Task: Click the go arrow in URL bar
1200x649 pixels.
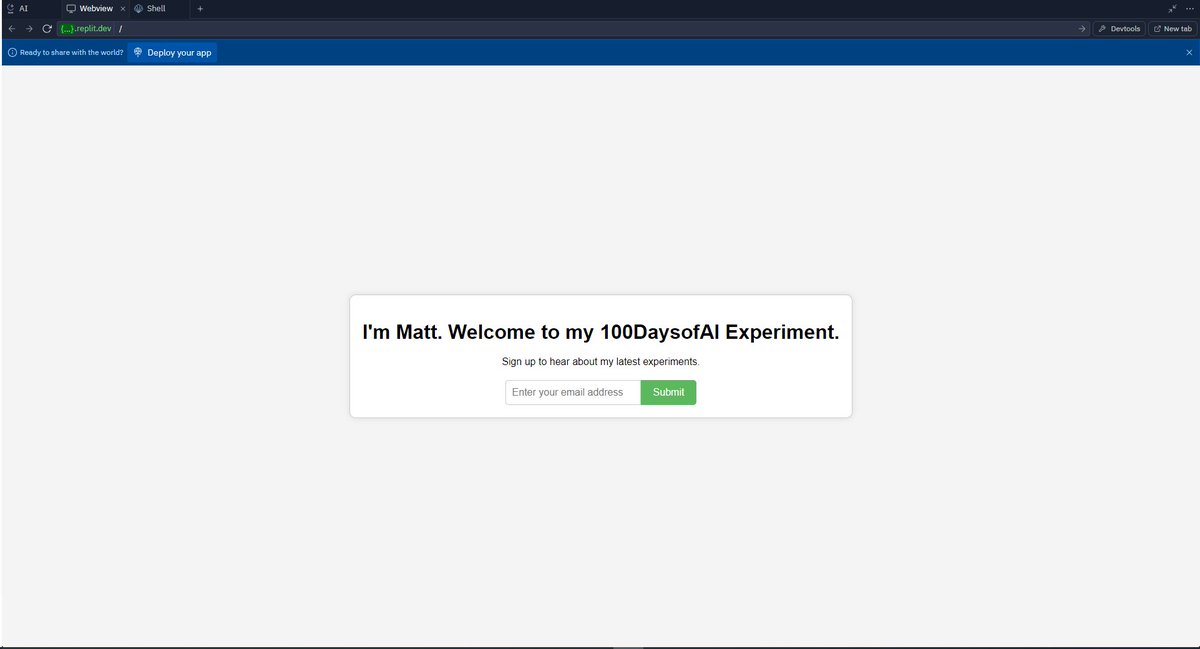Action: [1082, 29]
